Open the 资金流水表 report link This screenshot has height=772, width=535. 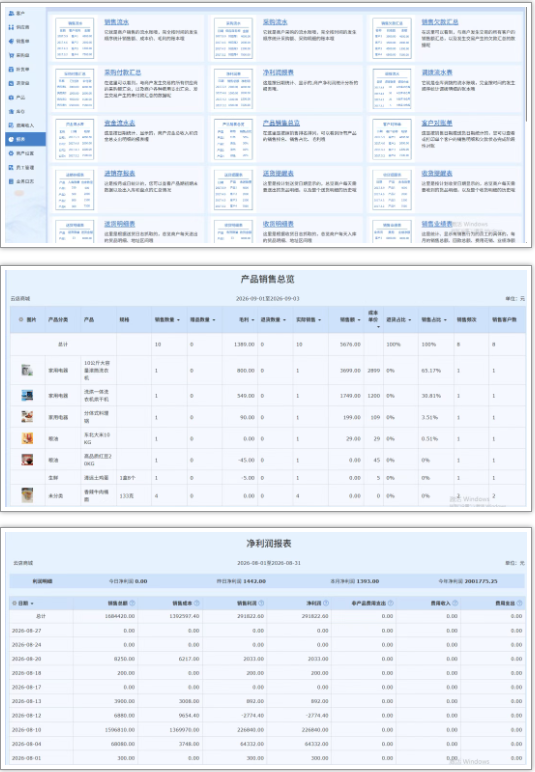point(119,123)
